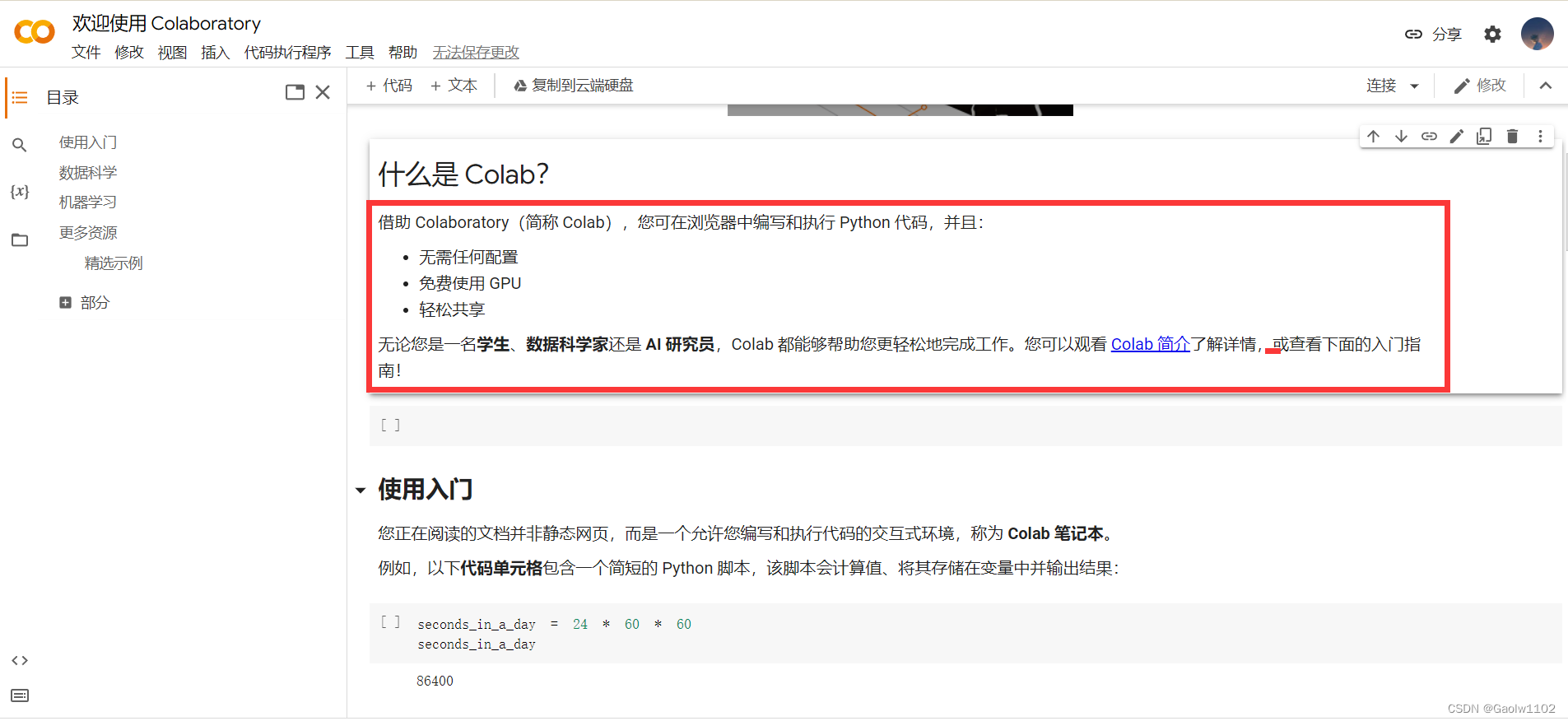
Task: Open the Colab 简介 hyperlink
Action: tap(1150, 344)
